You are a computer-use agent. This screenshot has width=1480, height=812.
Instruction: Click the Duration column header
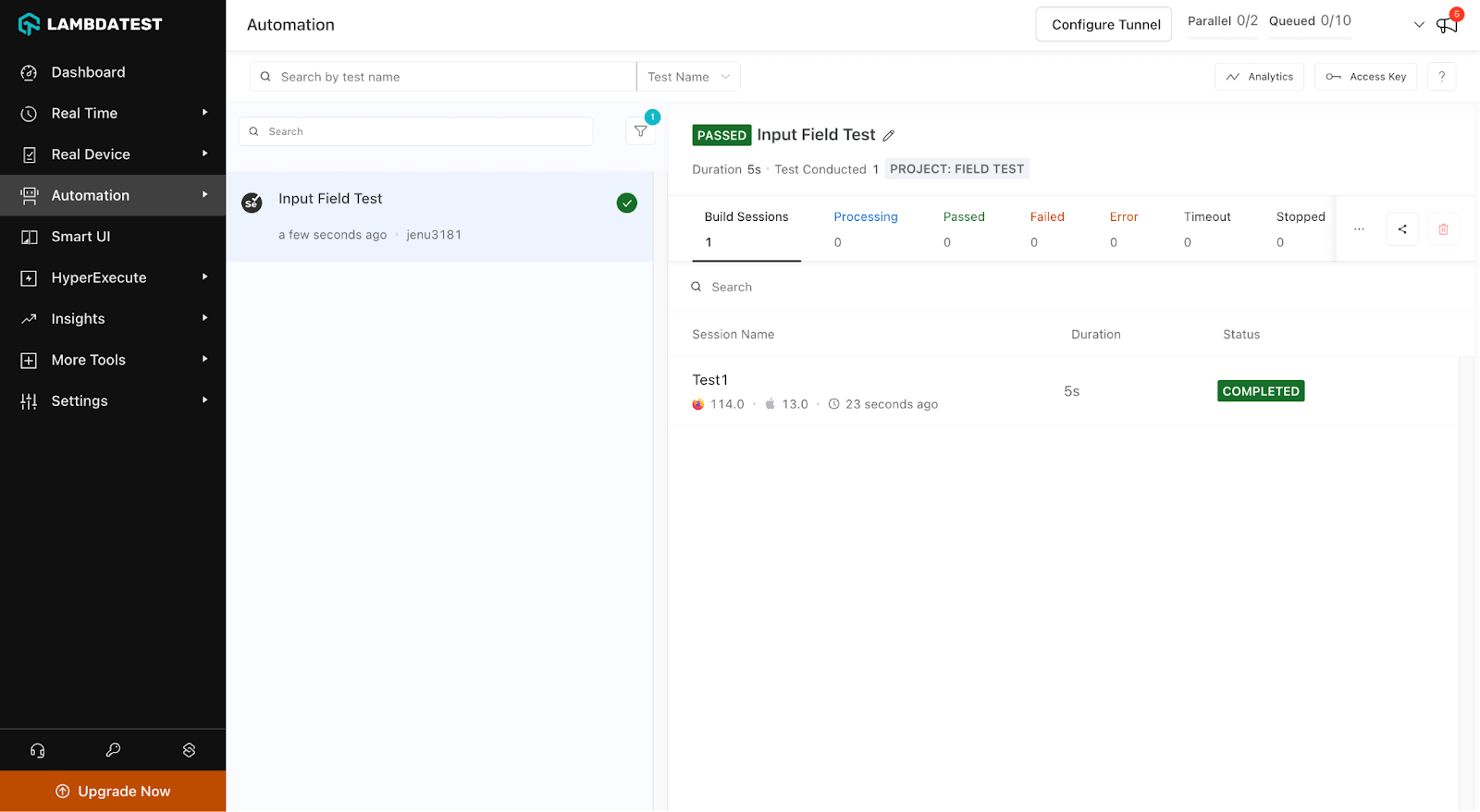click(x=1096, y=335)
